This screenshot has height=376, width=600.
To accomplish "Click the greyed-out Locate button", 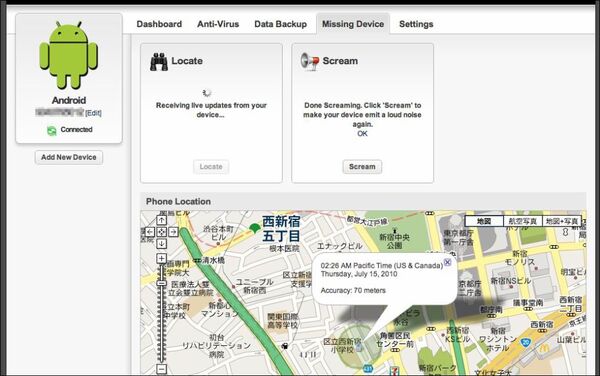I will pyautogui.click(x=211, y=167).
